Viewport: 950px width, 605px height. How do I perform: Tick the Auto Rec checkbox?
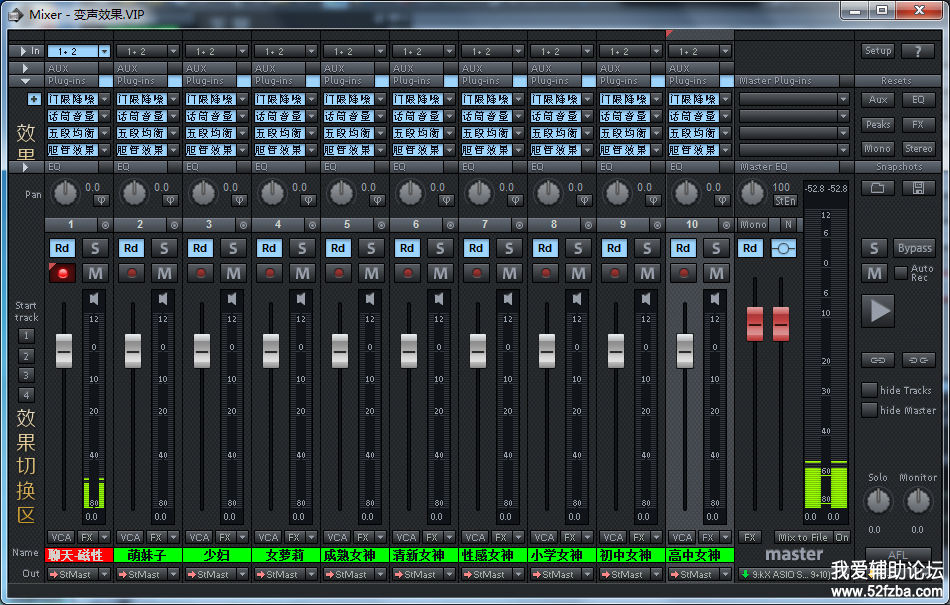[901, 271]
